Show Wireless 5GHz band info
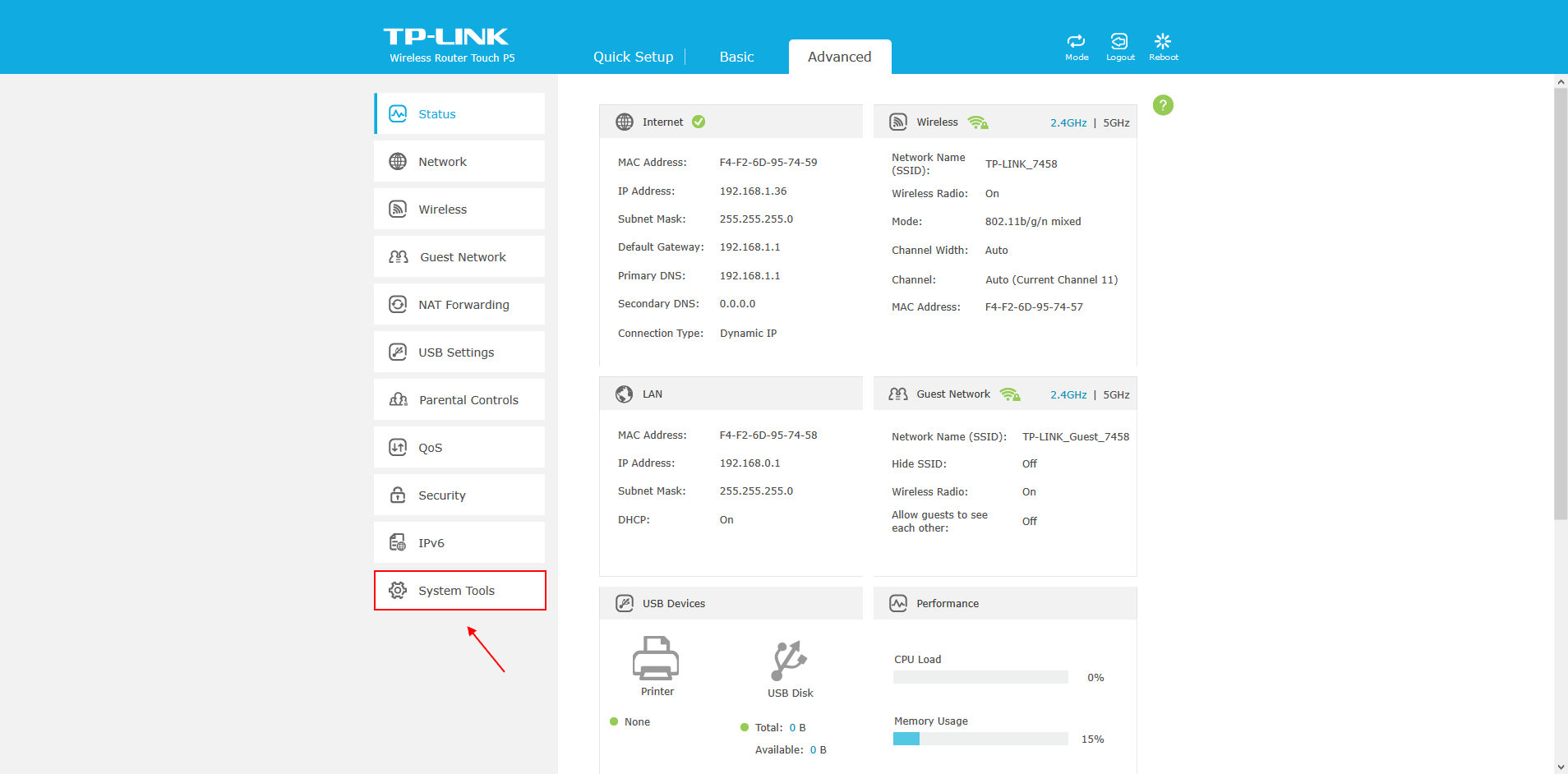Screen dimensions: 1568x774 (1116, 122)
